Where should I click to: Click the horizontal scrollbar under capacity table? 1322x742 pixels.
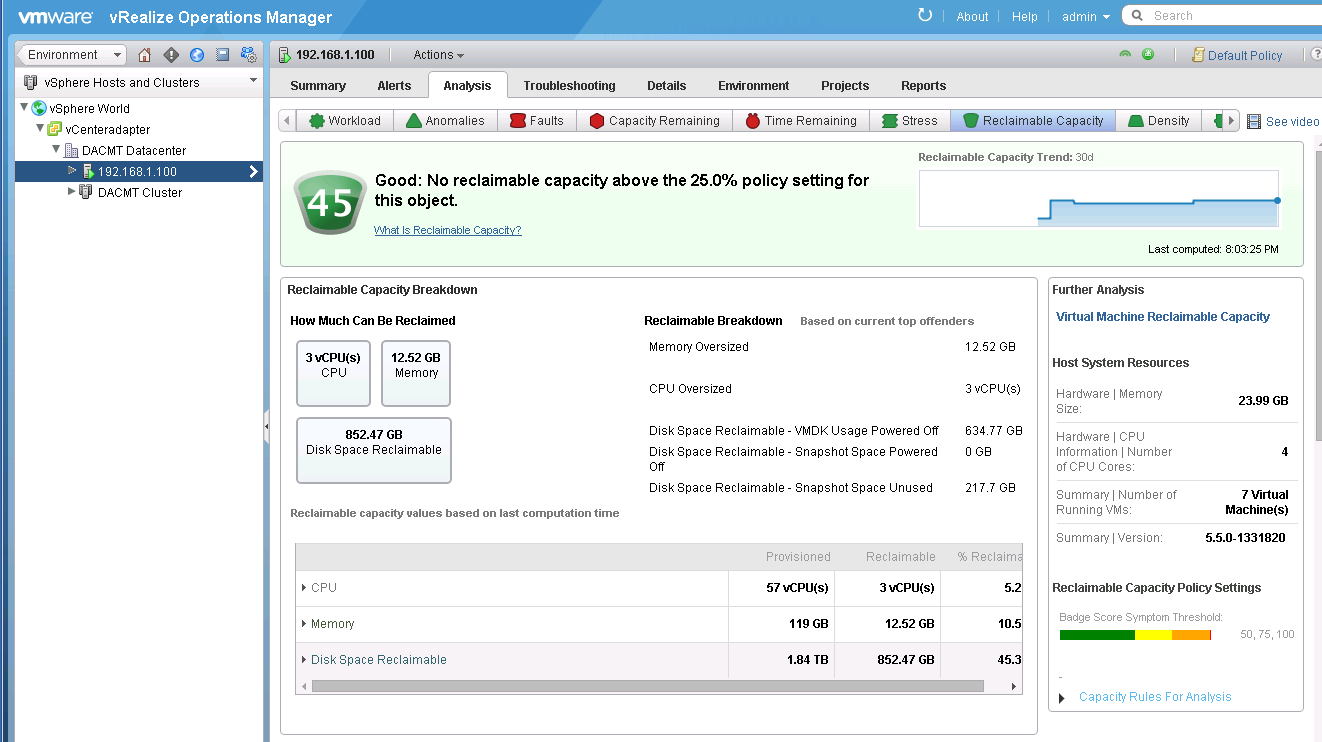[x=647, y=686]
